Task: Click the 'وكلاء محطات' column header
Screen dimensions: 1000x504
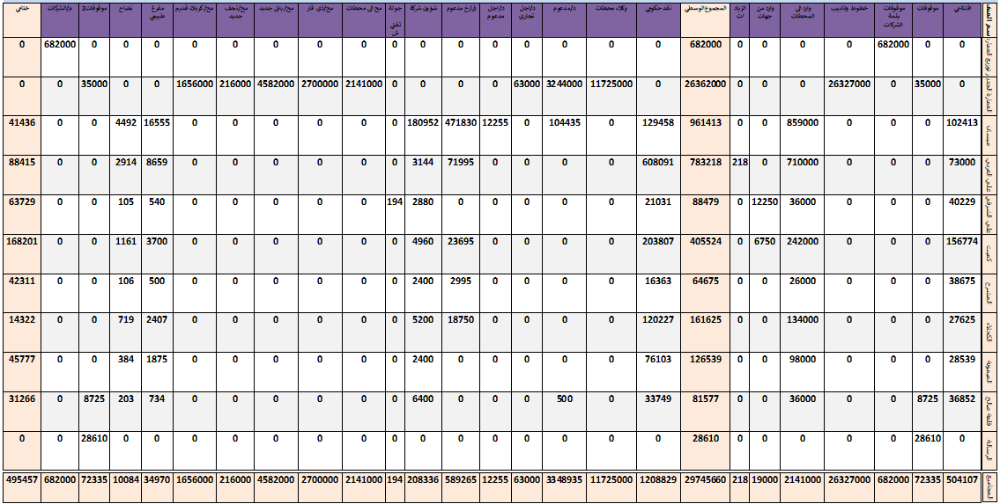Action: (x=610, y=19)
